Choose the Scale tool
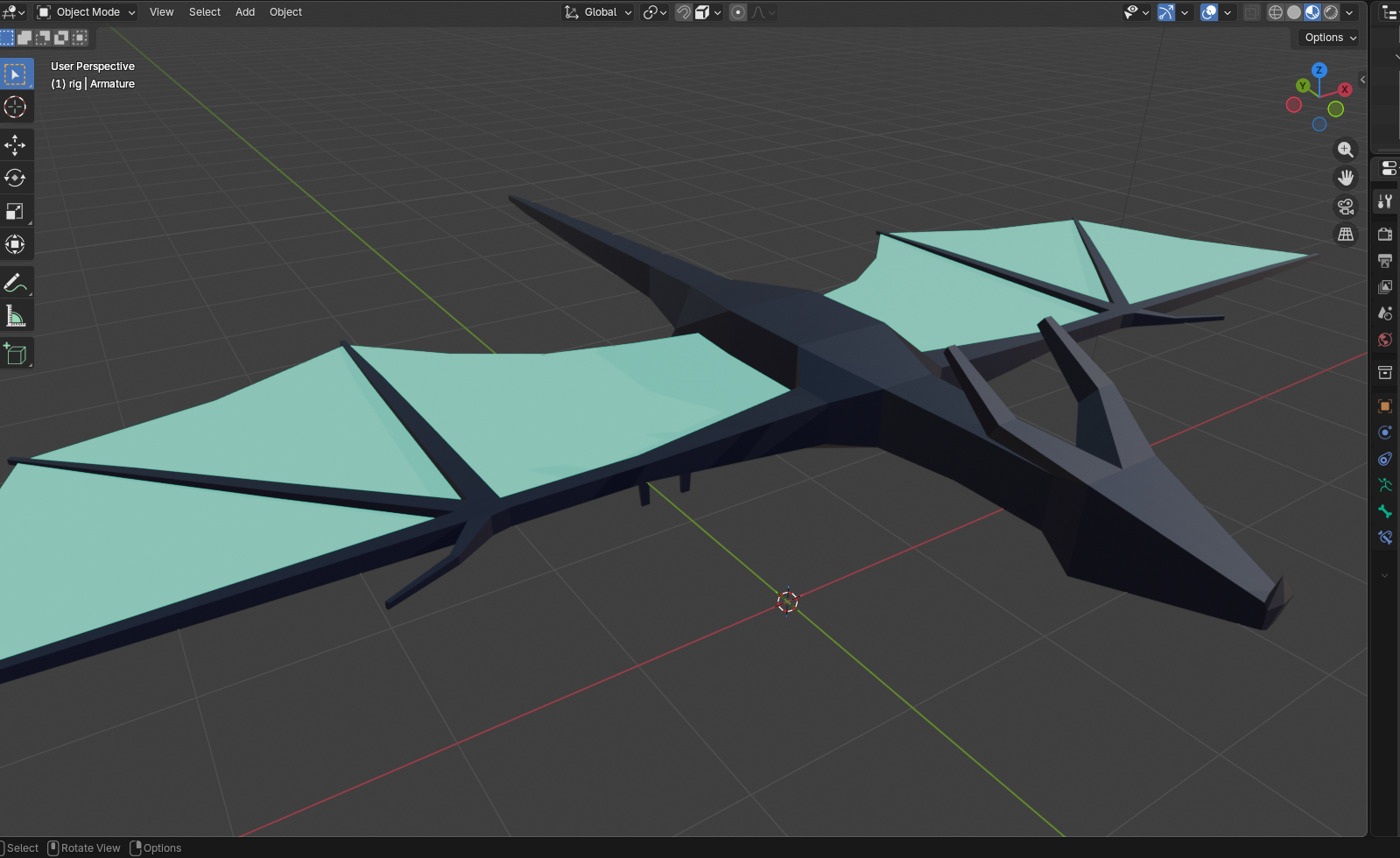Screen dimensions: 1400x858 [x=15, y=211]
